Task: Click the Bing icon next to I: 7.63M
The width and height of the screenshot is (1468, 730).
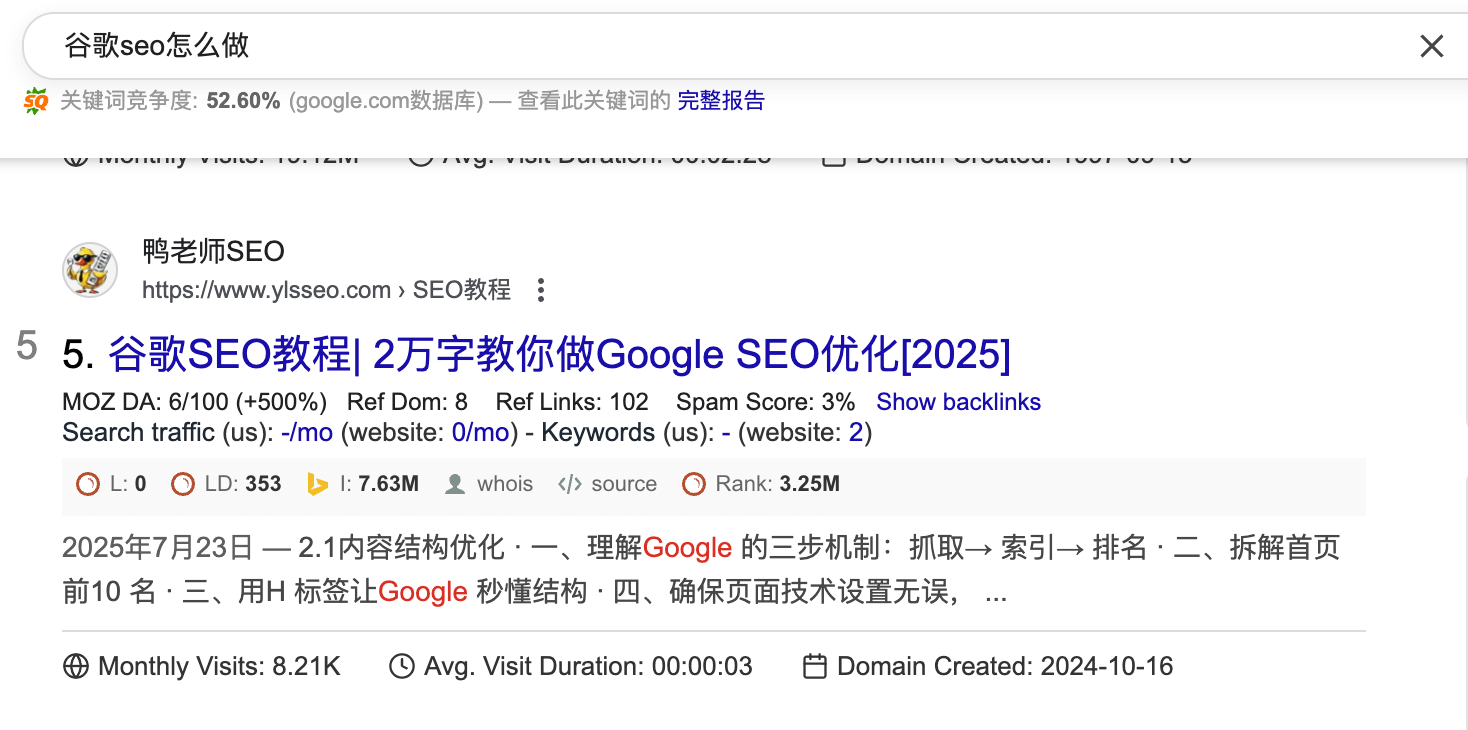Action: coord(318,485)
